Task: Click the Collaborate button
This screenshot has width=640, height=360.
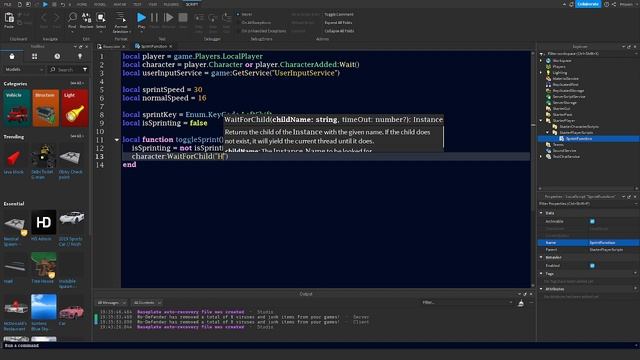Action: (588, 4)
